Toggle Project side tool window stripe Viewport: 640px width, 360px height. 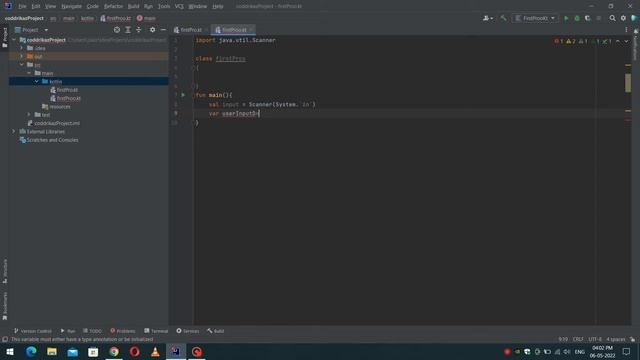coord(5,38)
